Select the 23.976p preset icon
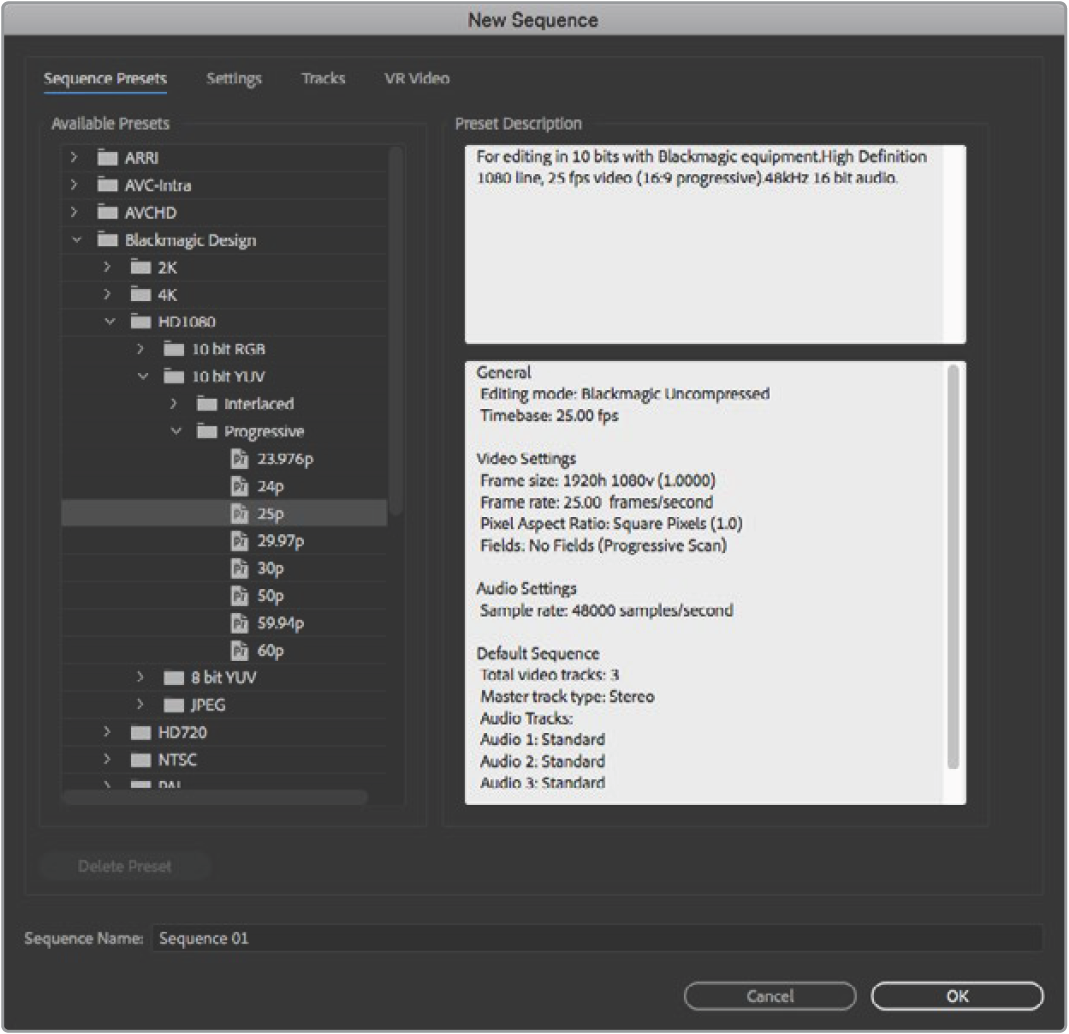This screenshot has width=1069, height=1034. 239,459
